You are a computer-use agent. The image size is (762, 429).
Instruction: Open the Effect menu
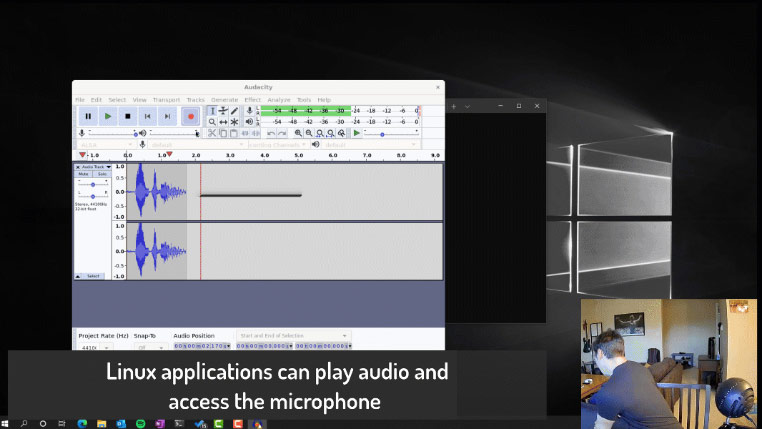(x=252, y=100)
